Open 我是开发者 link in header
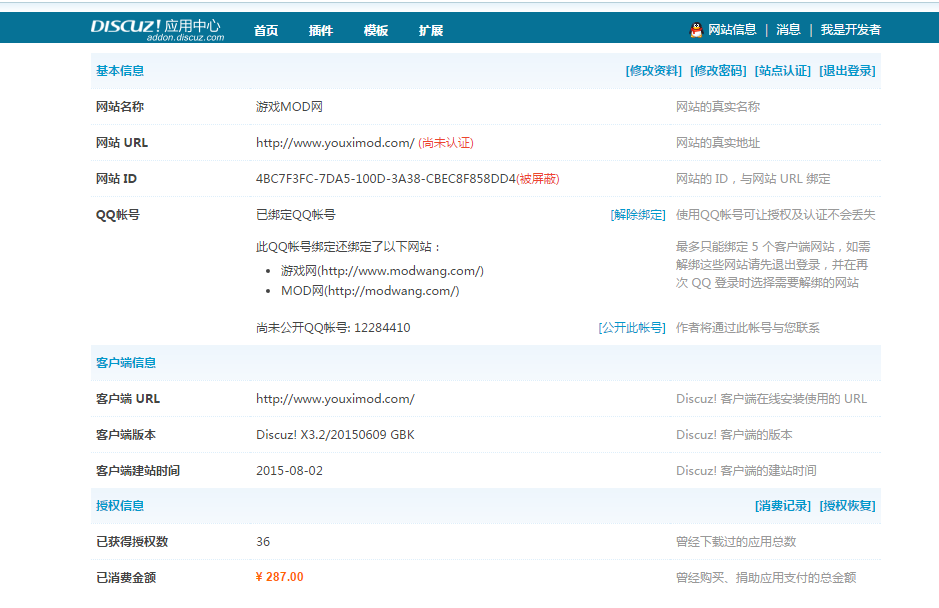This screenshot has width=939, height=608. (x=850, y=30)
